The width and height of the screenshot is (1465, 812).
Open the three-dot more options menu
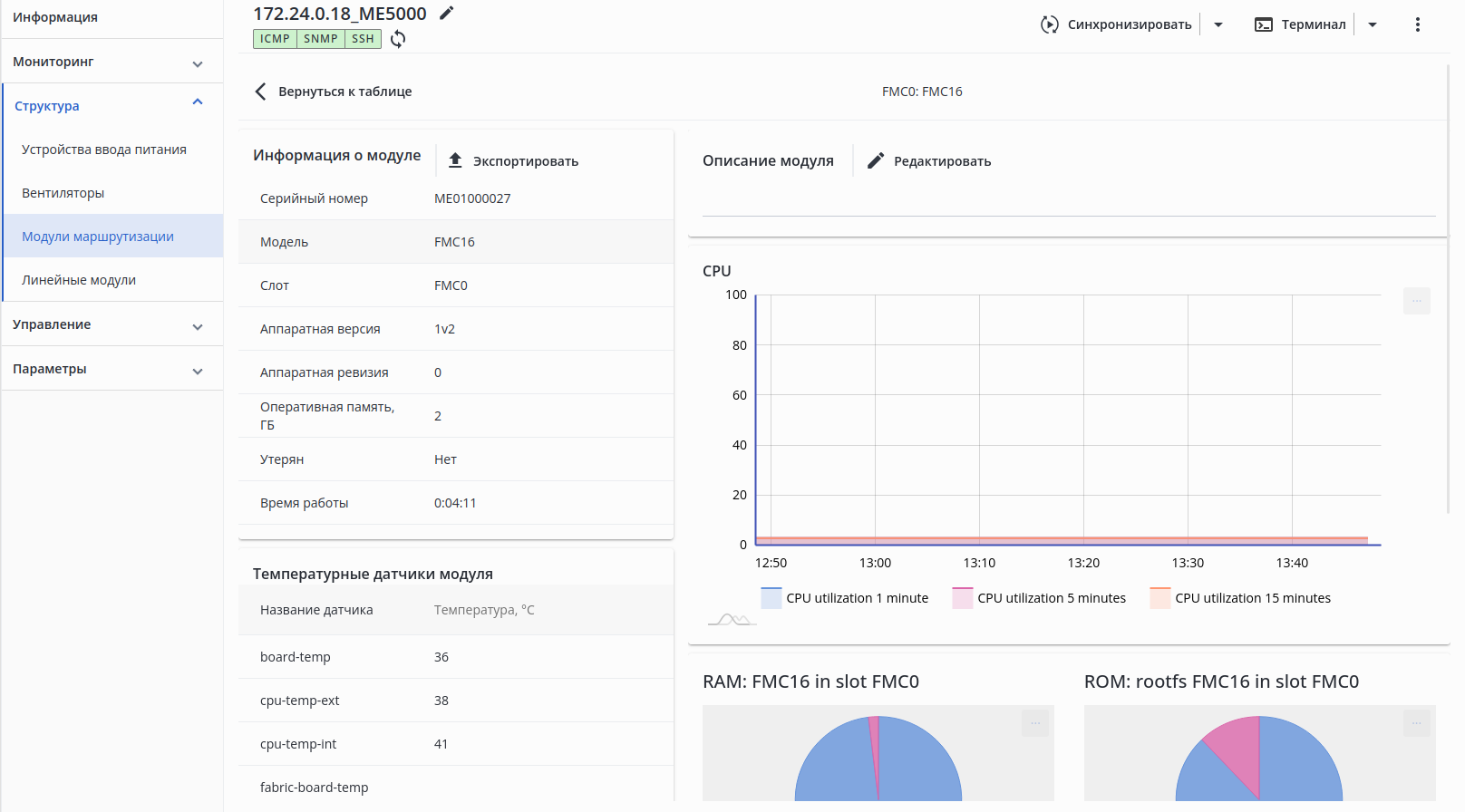(1418, 24)
